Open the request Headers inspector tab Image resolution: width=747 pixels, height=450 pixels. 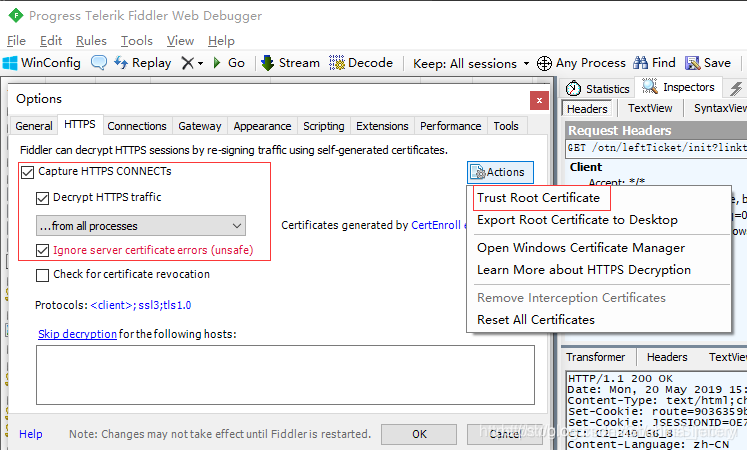coord(587,109)
